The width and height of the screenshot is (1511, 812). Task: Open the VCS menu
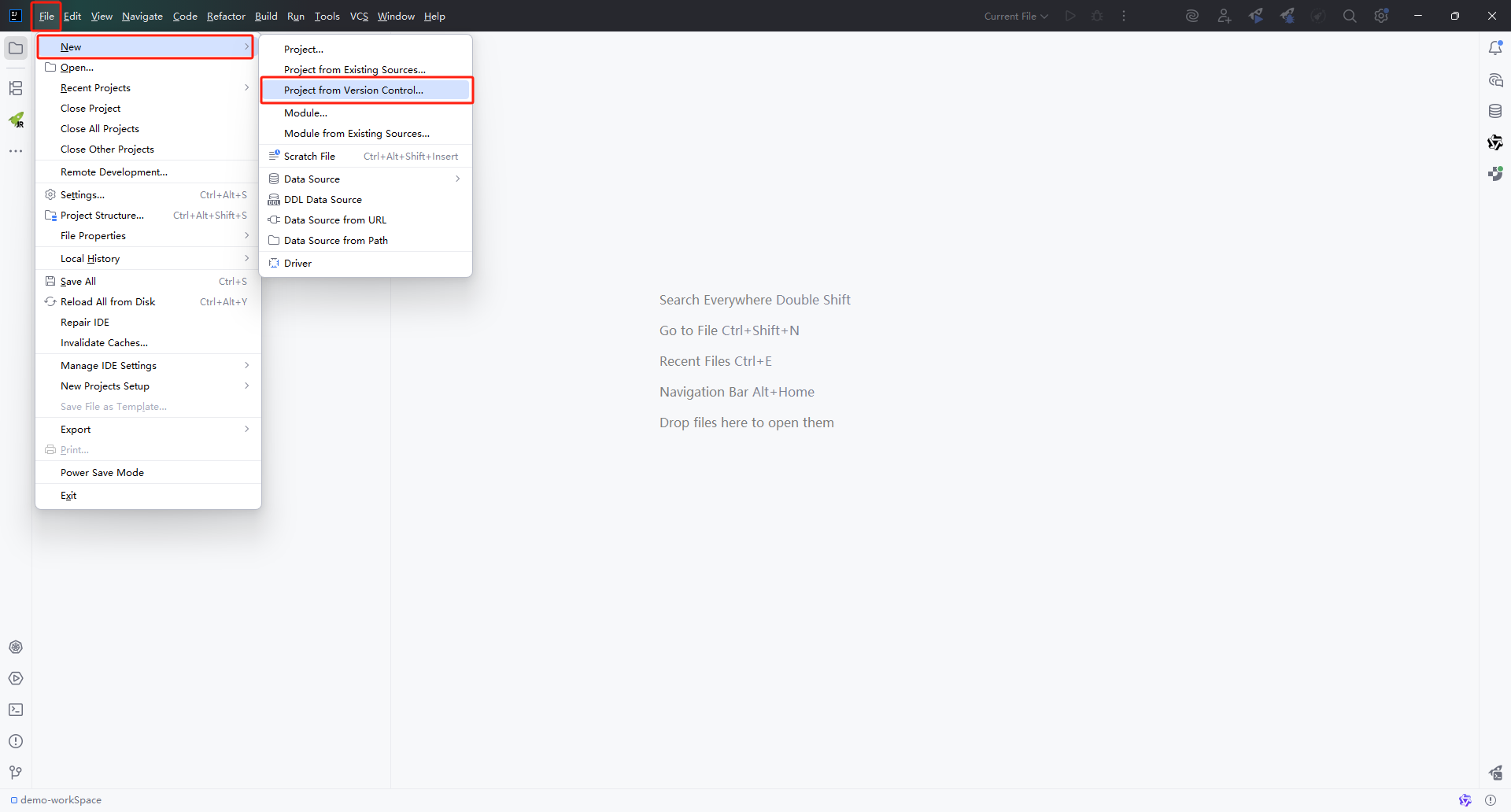point(359,16)
